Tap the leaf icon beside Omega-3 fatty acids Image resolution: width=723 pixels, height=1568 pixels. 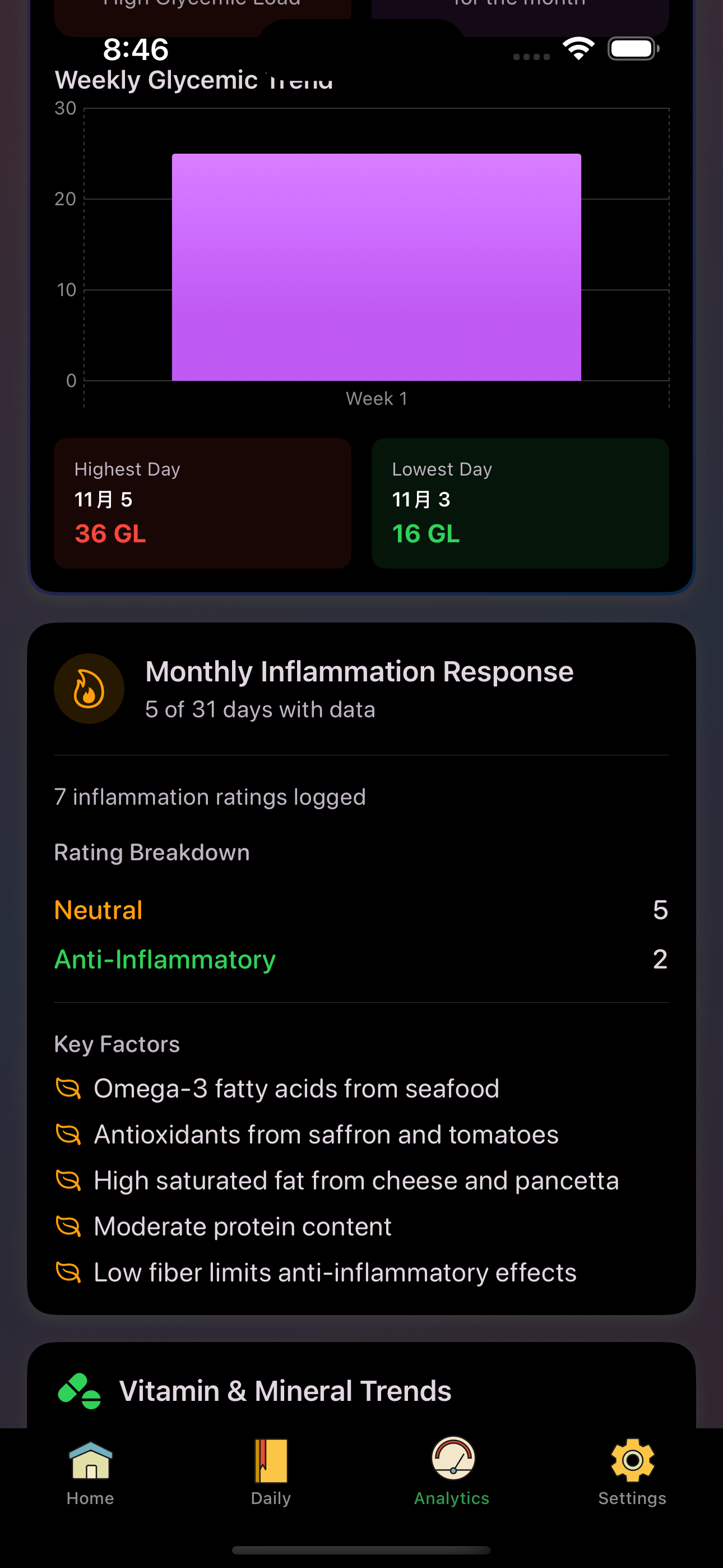[x=68, y=1089]
